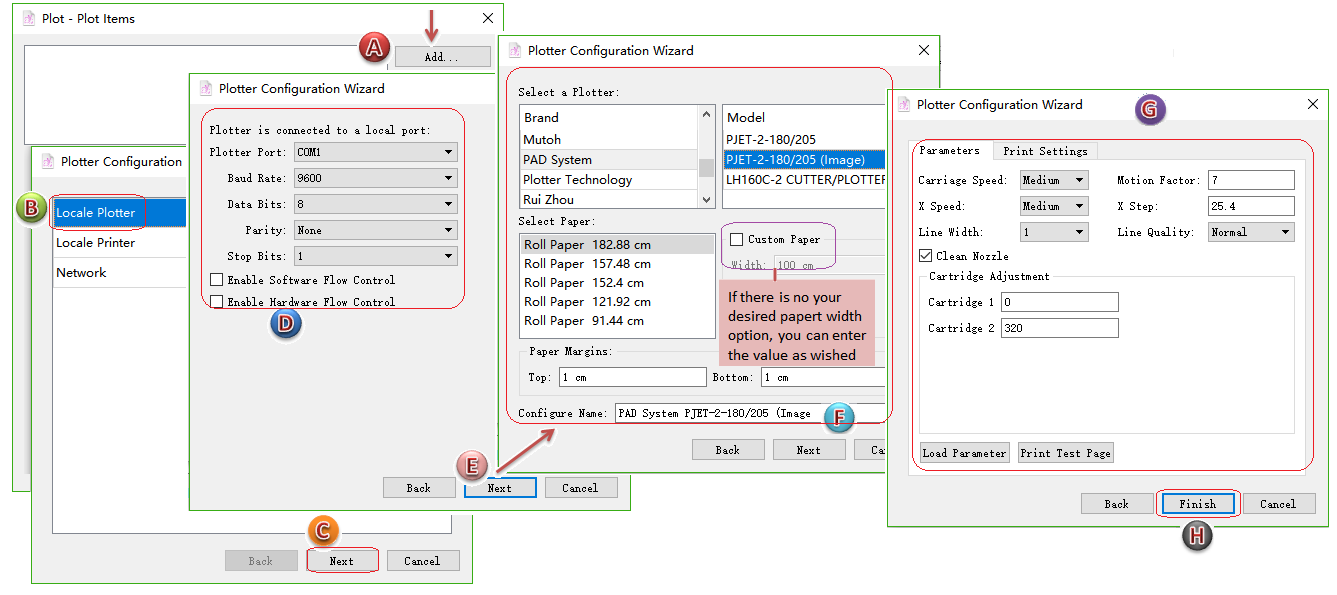Enable Software Flow Control checkbox
Screen dimensions: 1337x595
(217, 281)
